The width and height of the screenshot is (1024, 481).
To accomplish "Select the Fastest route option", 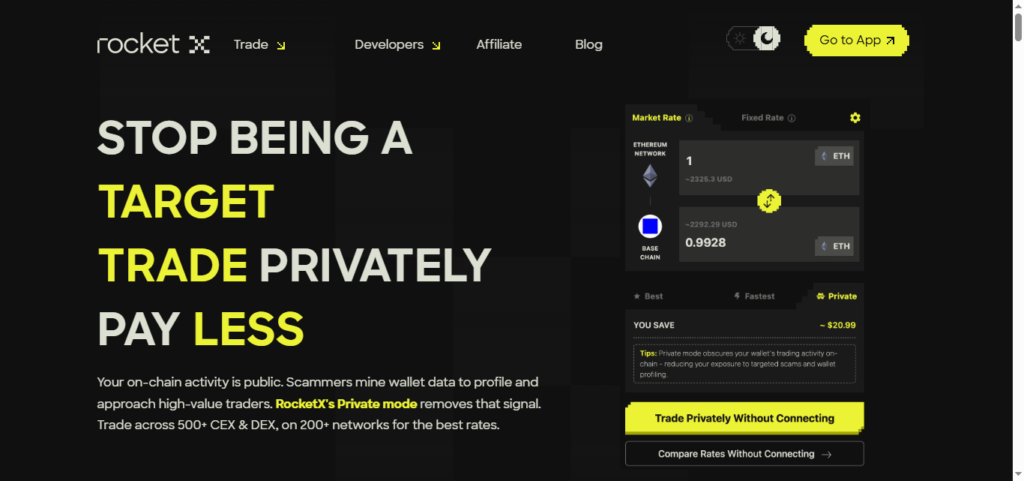I will click(x=754, y=296).
